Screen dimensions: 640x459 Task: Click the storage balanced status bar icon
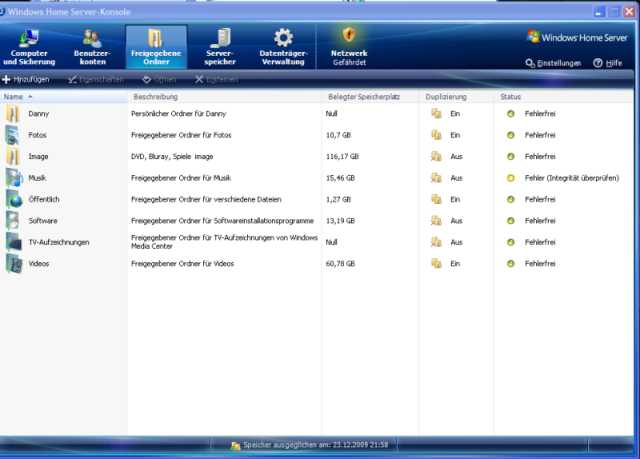click(236, 446)
